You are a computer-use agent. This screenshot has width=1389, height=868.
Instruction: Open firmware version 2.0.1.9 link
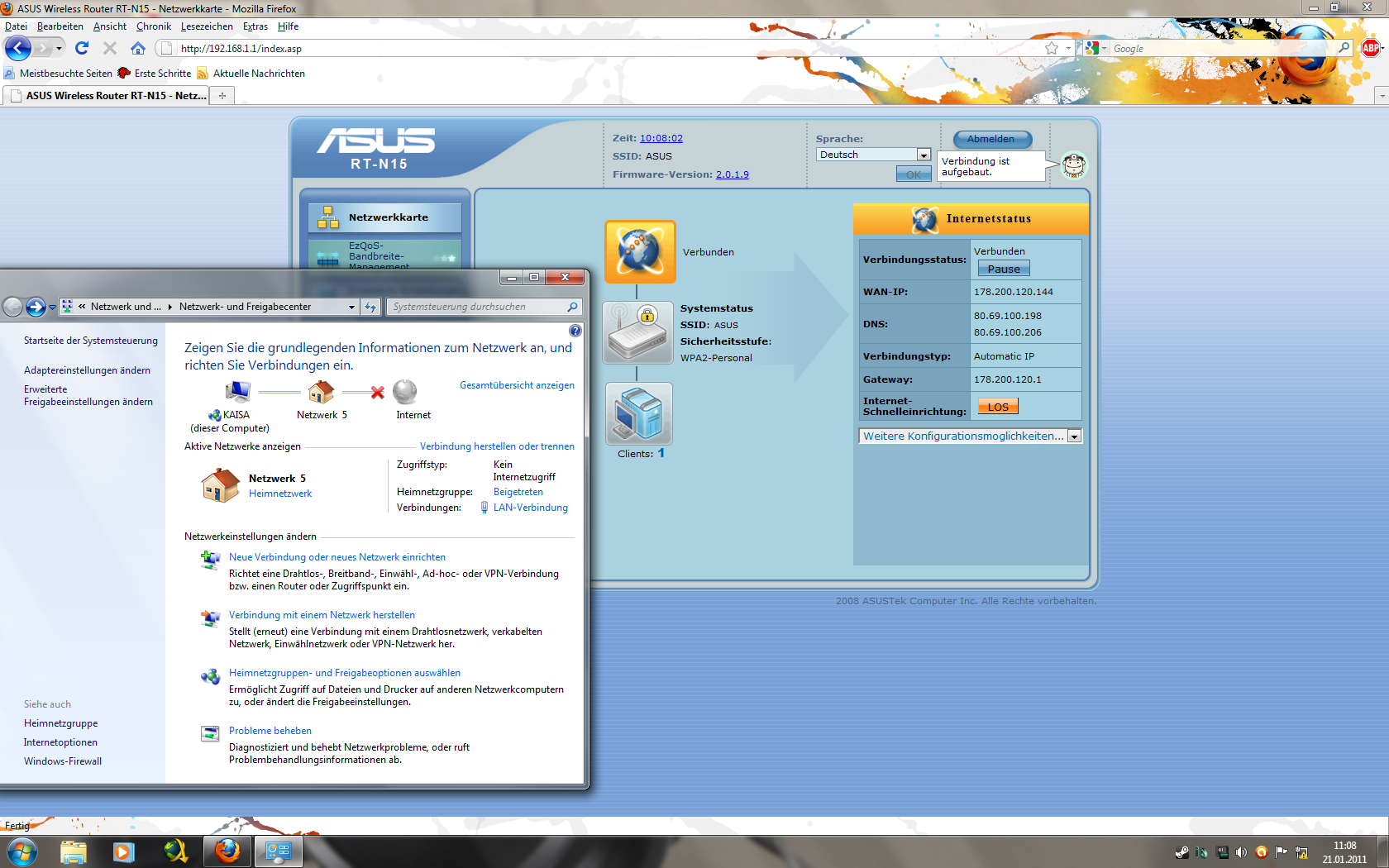(x=733, y=174)
